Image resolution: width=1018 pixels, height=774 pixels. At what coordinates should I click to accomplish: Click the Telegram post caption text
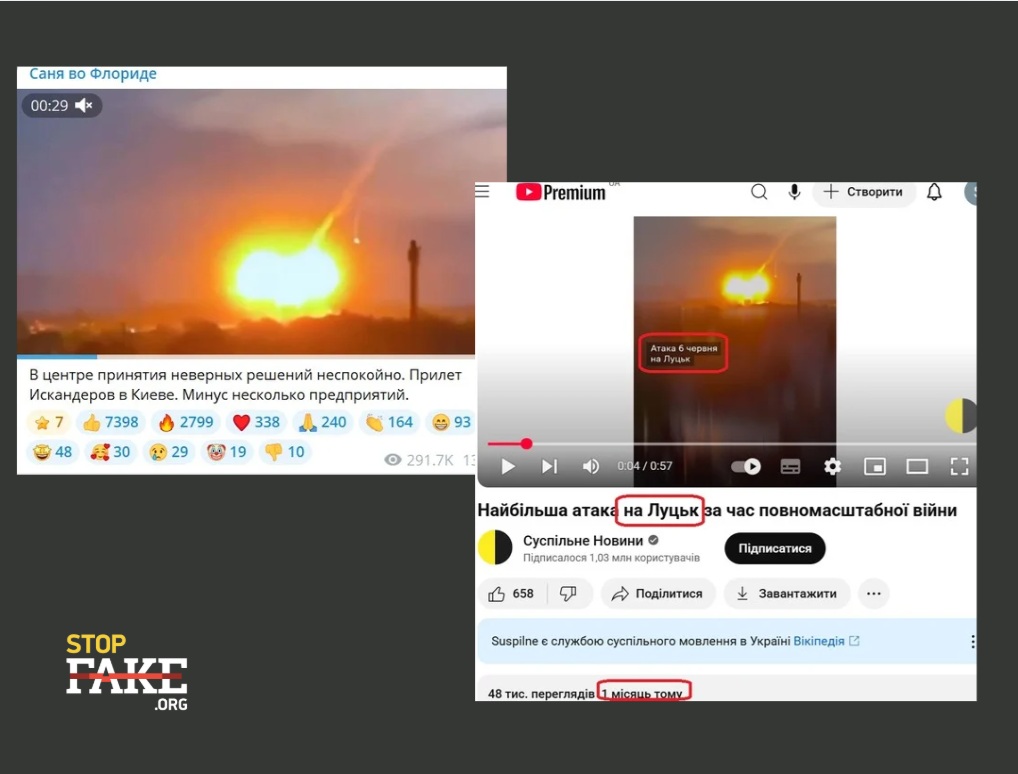click(x=245, y=385)
